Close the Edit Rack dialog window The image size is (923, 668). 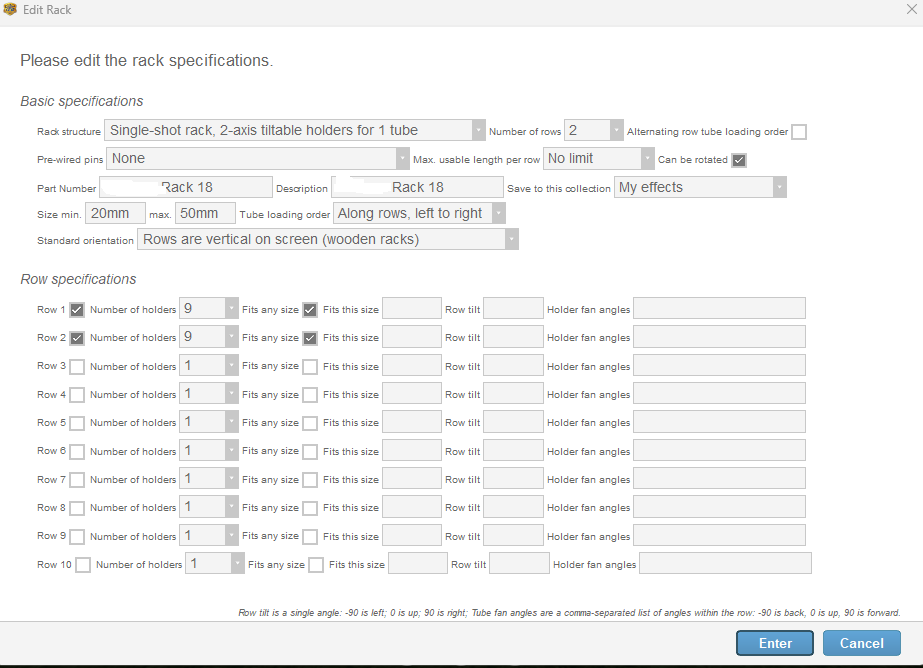(906, 10)
